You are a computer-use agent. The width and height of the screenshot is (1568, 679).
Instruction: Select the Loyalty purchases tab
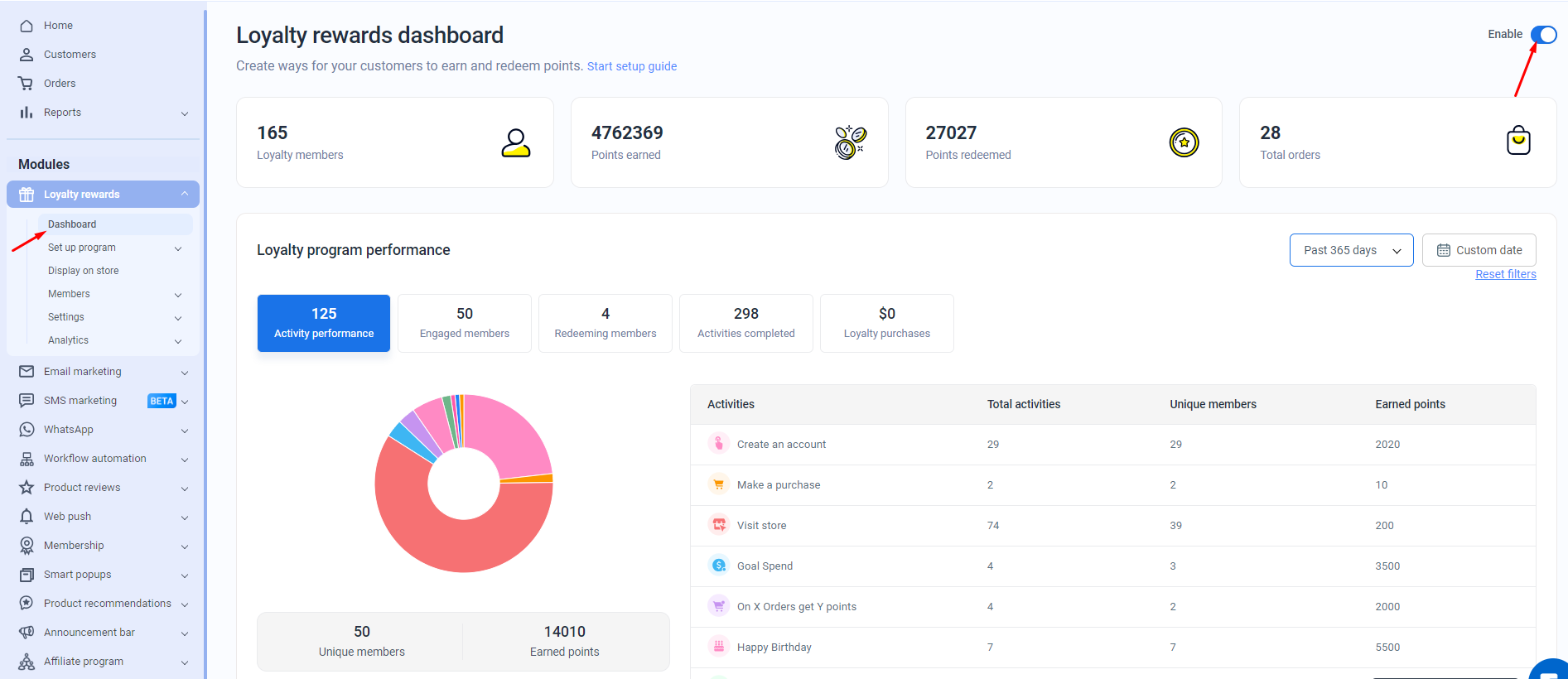(x=887, y=323)
